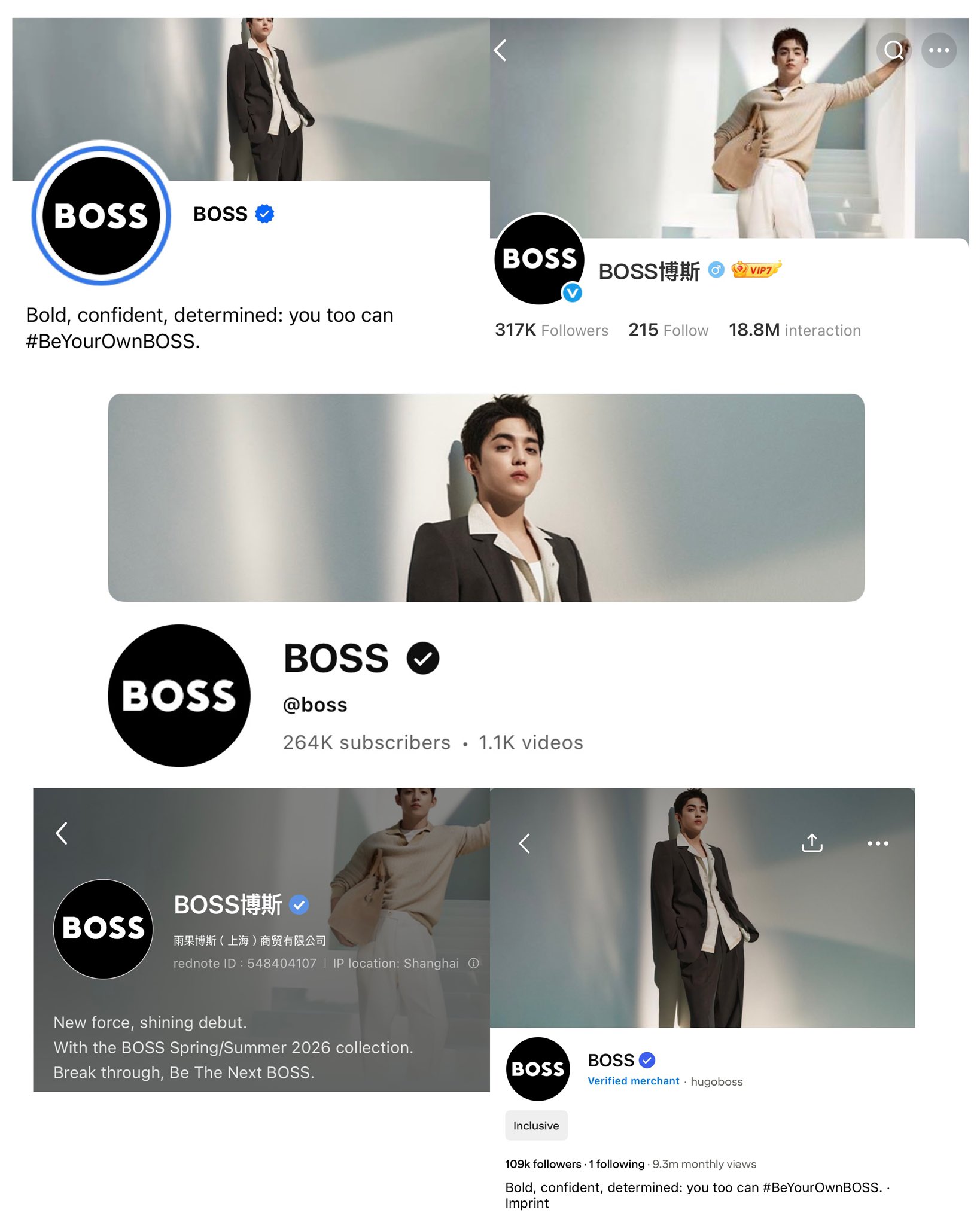Open the YouTube channel banner image
The width and height of the screenshot is (980, 1225).
(486, 497)
